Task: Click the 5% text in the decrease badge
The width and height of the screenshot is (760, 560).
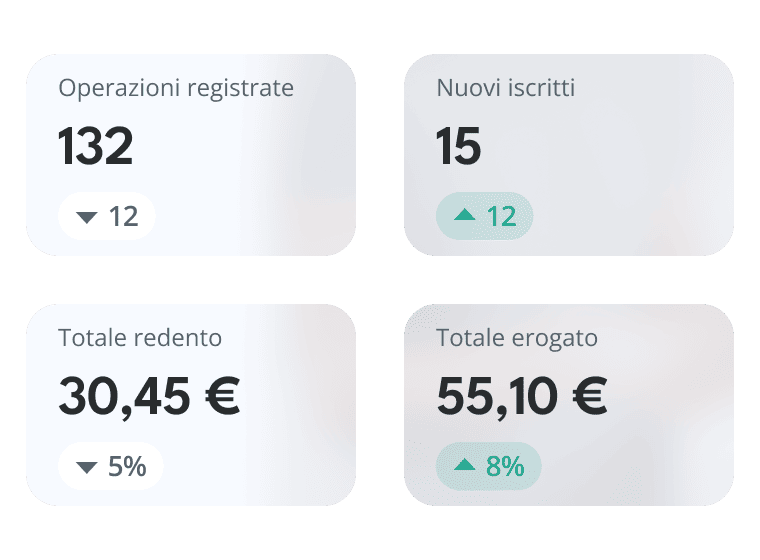Action: pos(127,466)
